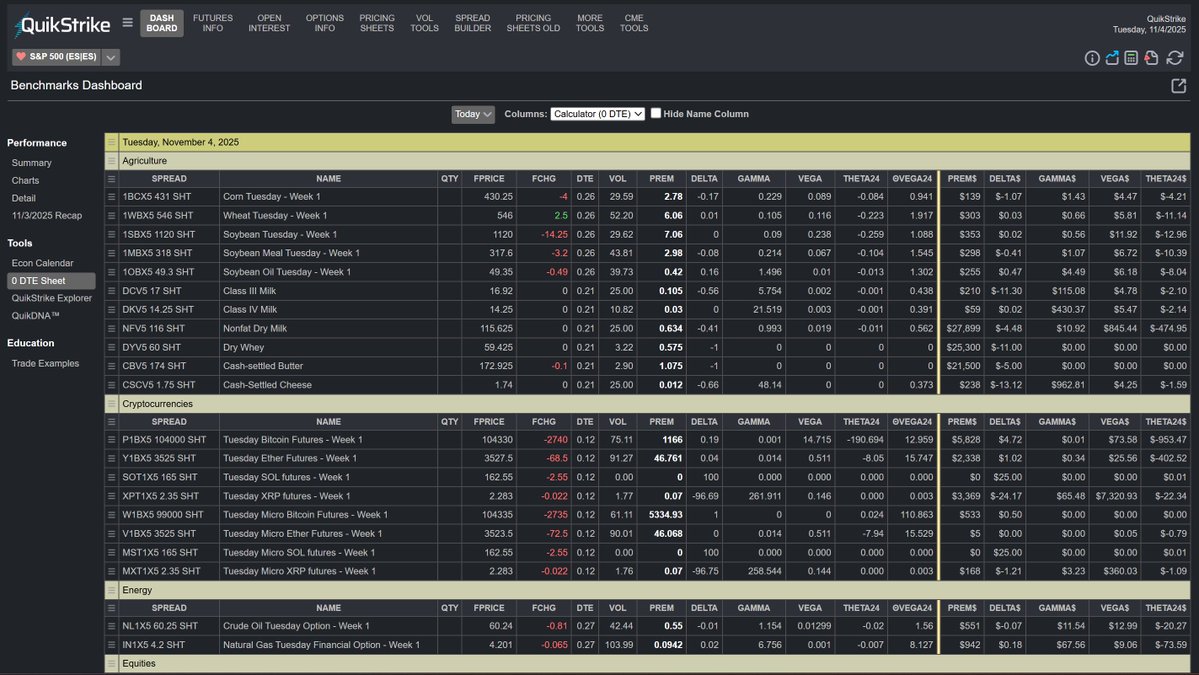1199x675 pixels.
Task: Open the hamburger menu next to QuikStrike logo
Action: 128,24
